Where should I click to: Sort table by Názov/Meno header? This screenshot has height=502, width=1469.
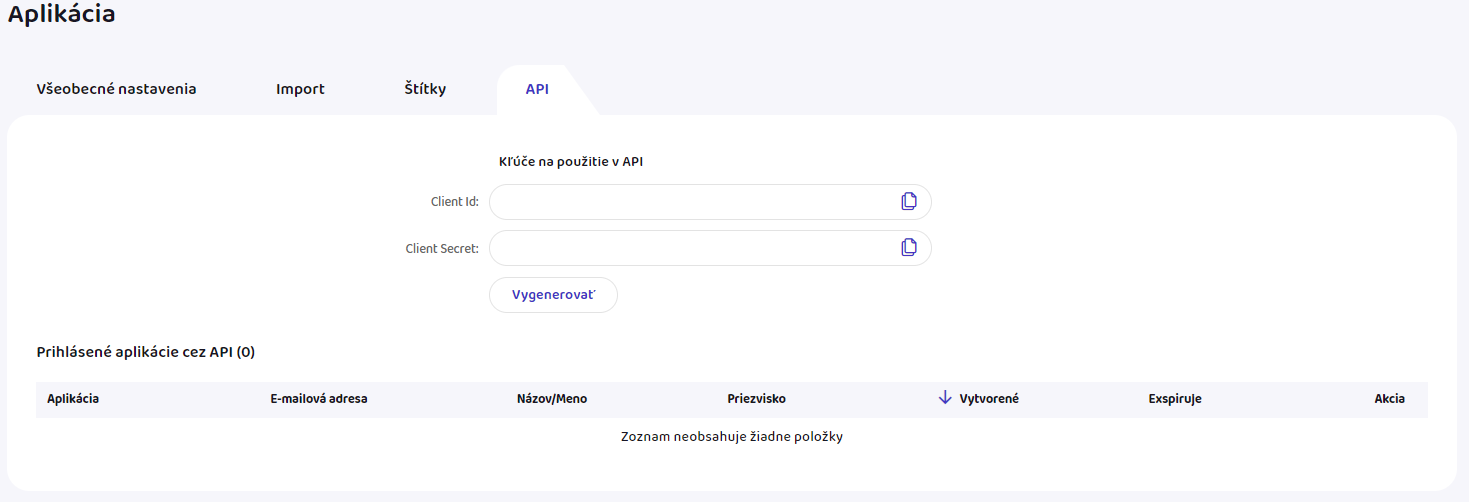tap(551, 399)
